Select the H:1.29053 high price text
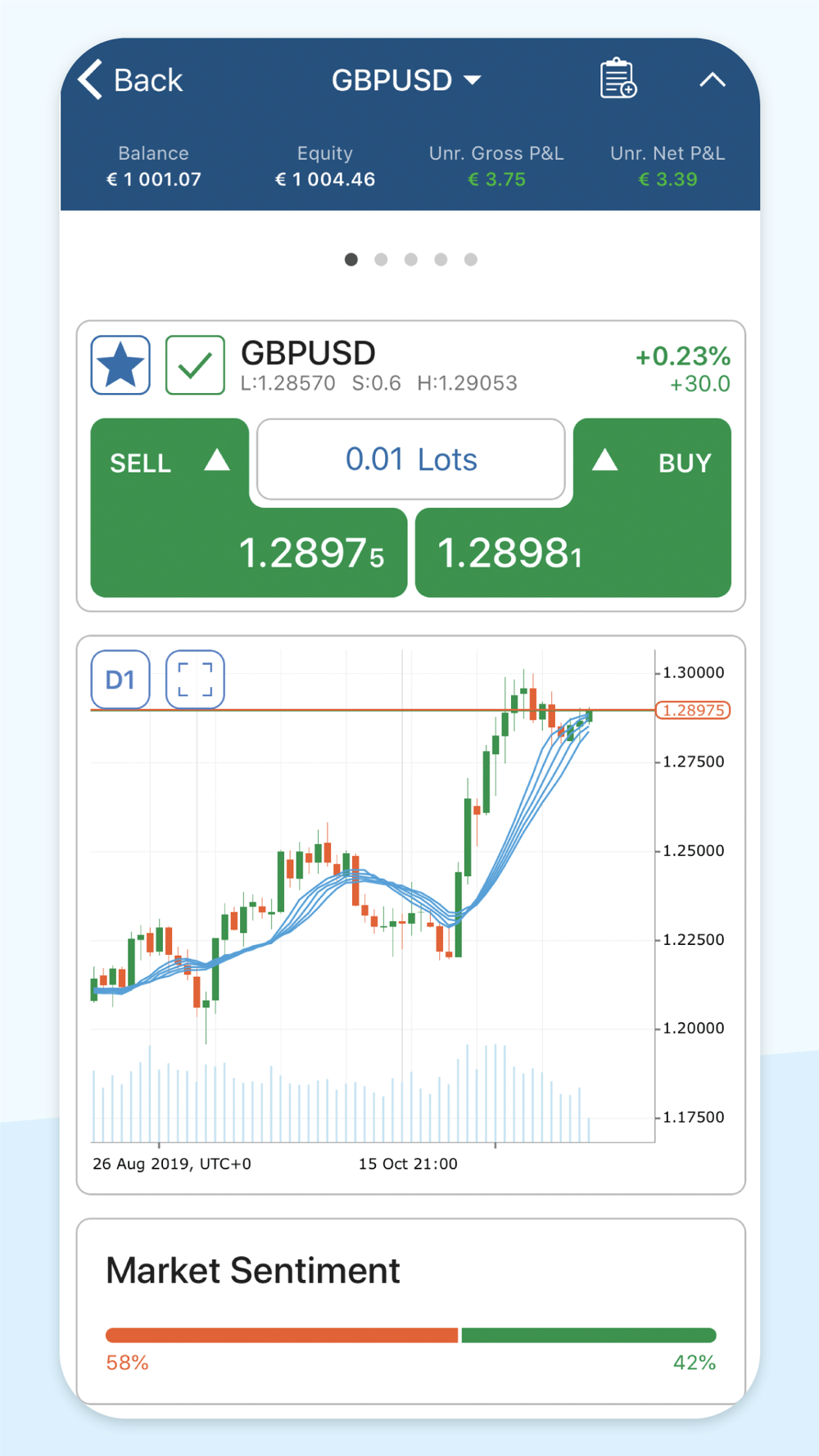Viewport: 819px width, 1456px height. coord(467,383)
